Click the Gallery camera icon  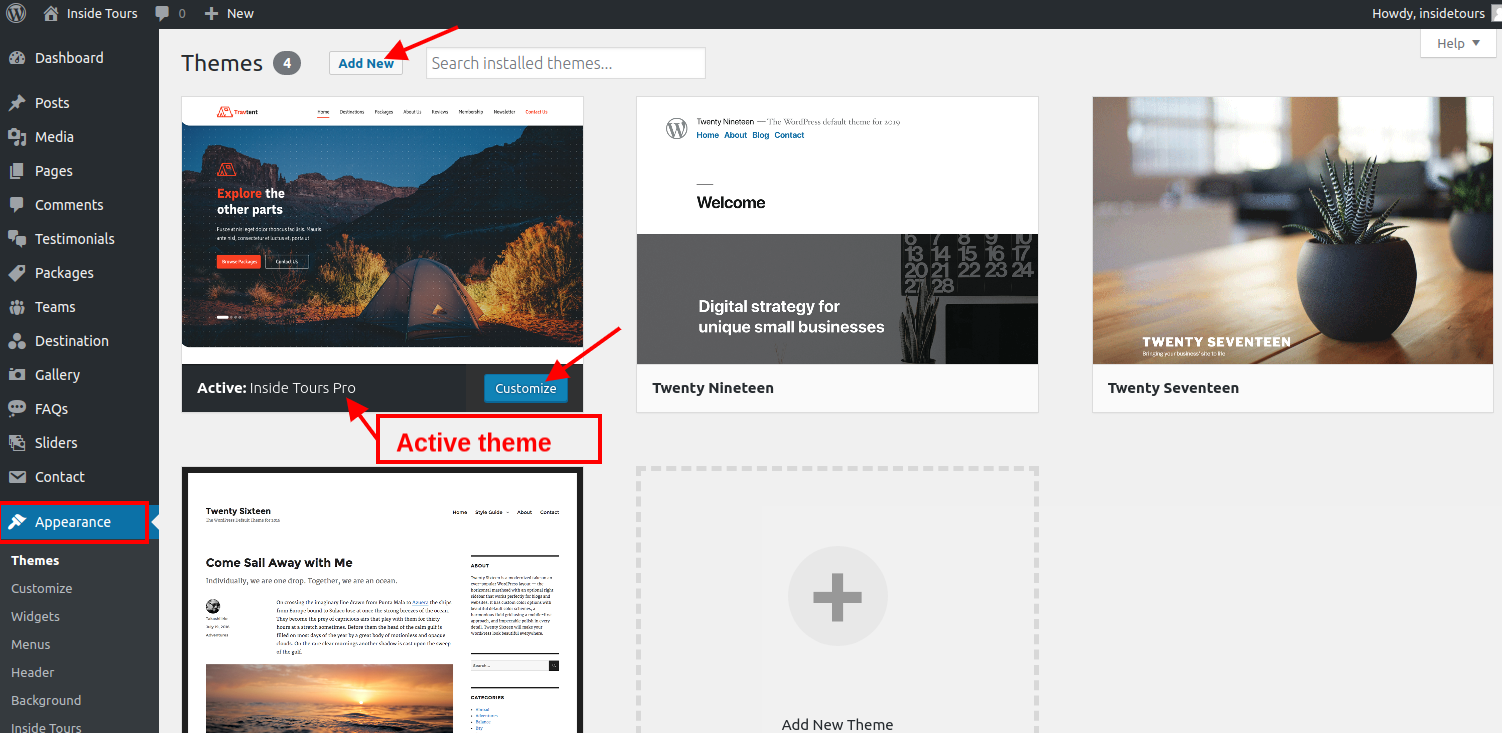pyautogui.click(x=17, y=375)
